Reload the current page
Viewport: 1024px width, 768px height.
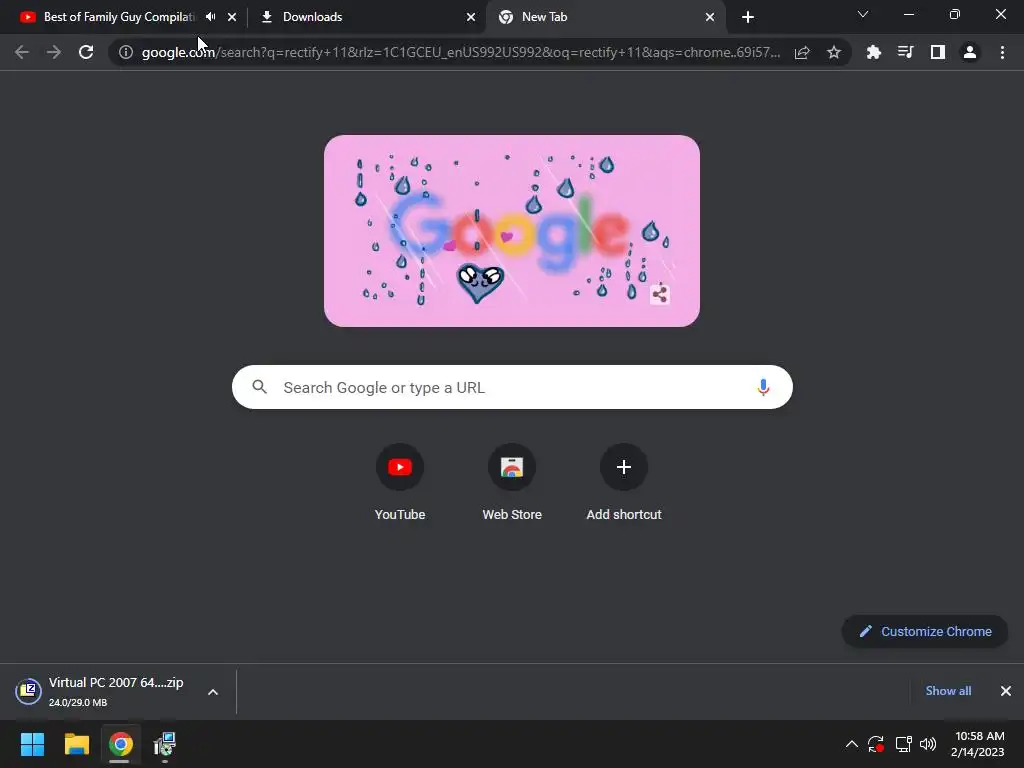tap(86, 52)
